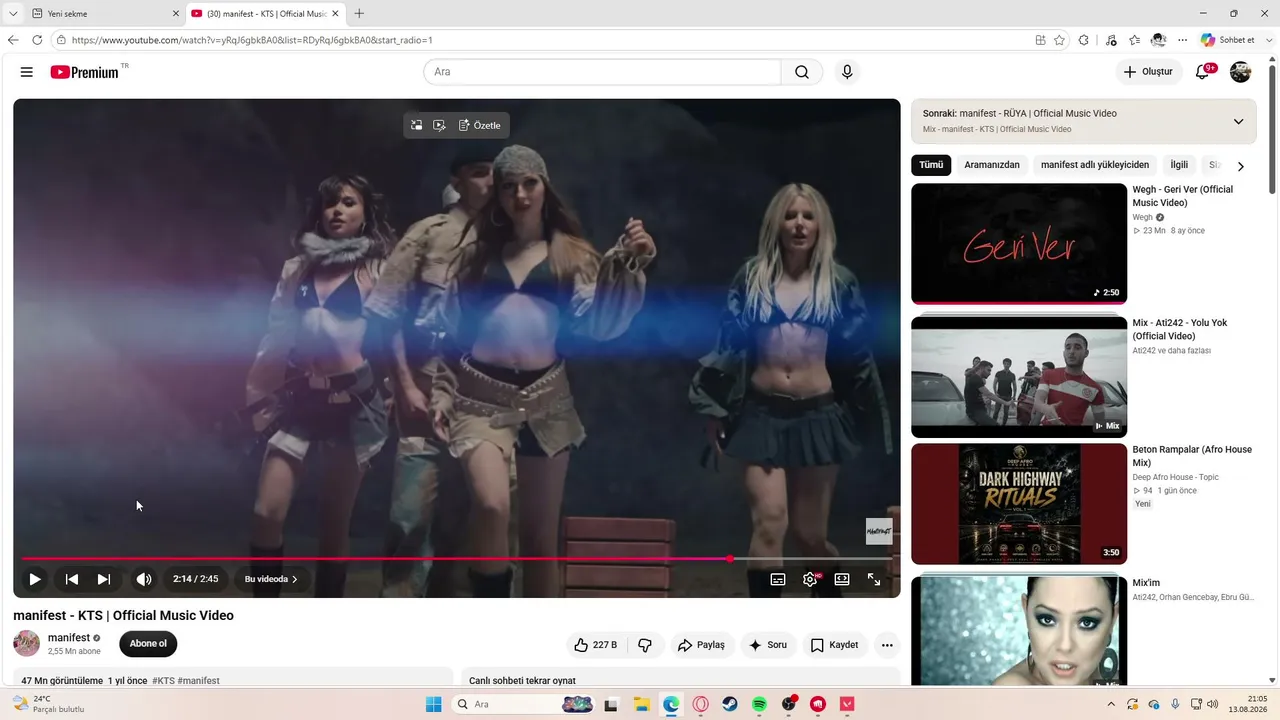Play the paused video
Screen dimensions: 1280x720
pyautogui.click(x=35, y=579)
